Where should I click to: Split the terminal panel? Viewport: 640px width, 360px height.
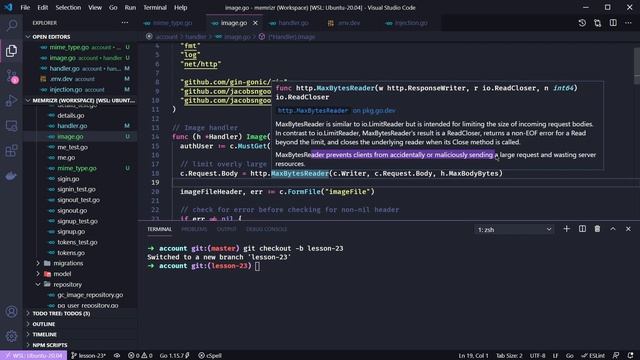[x=582, y=229]
